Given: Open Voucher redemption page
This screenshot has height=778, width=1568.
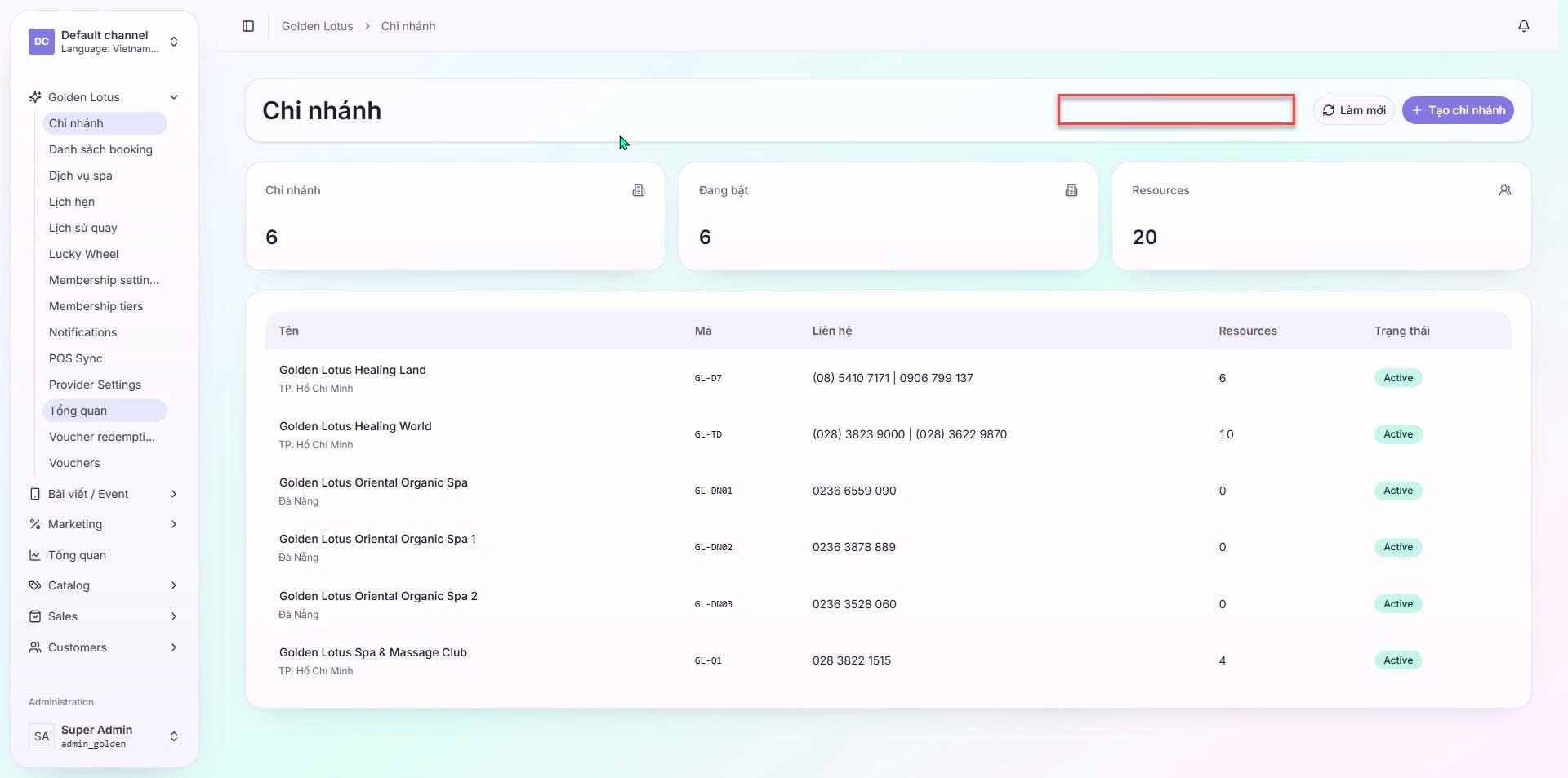Looking at the screenshot, I should [x=105, y=437].
